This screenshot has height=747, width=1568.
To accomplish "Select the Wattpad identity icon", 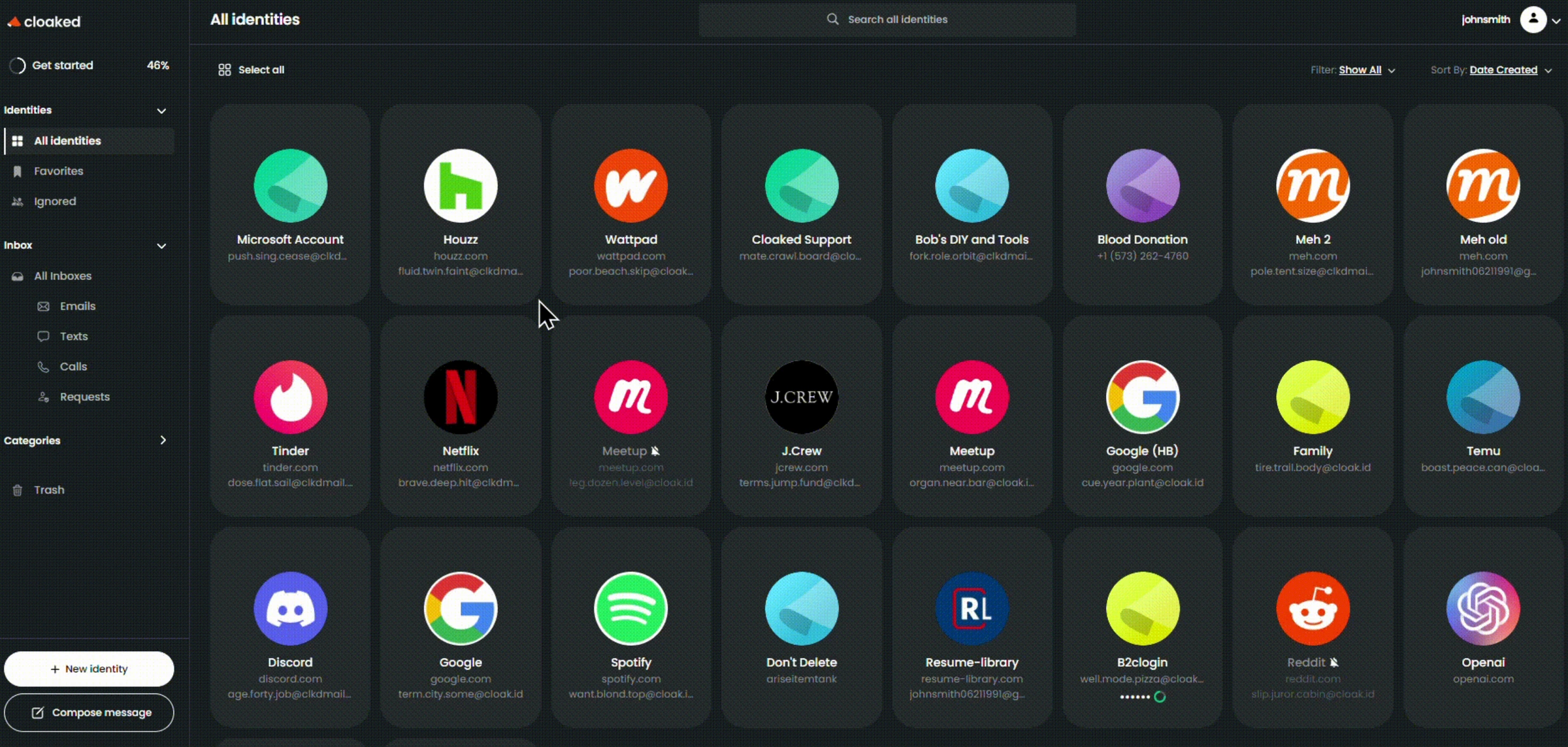I will point(630,185).
